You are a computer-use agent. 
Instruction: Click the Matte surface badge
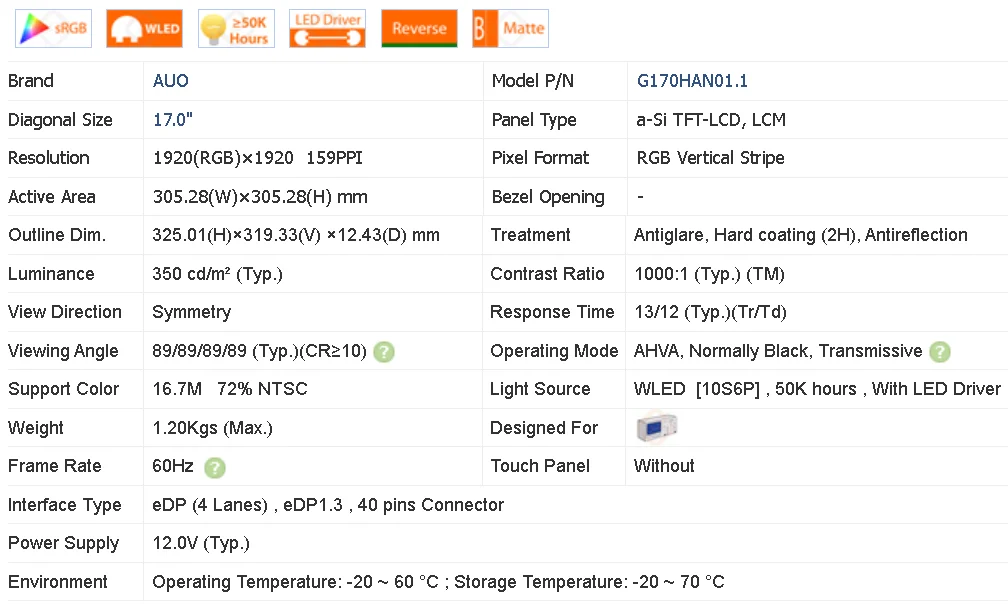[510, 28]
